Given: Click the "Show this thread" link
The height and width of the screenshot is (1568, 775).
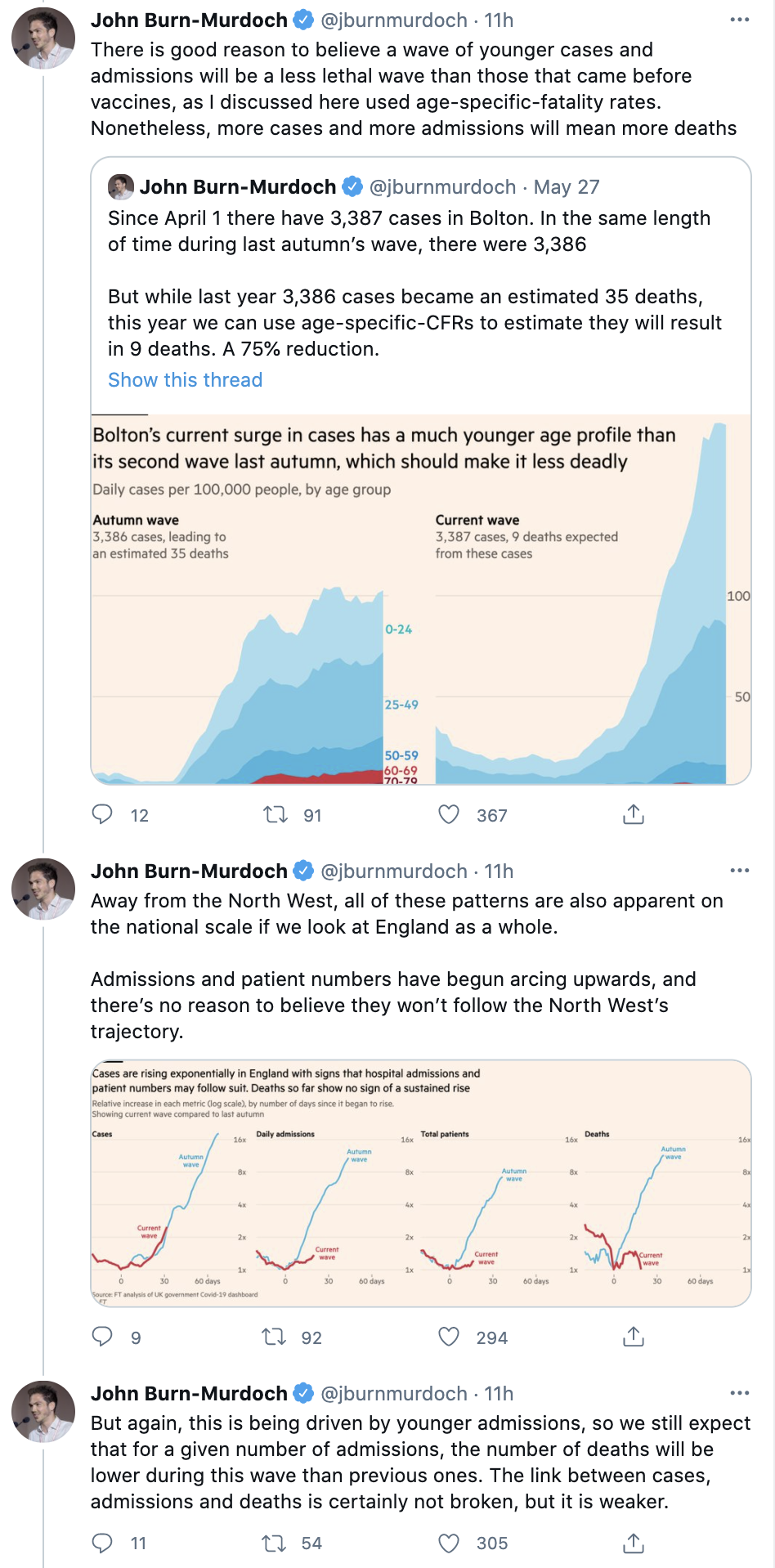Looking at the screenshot, I should [x=186, y=380].
